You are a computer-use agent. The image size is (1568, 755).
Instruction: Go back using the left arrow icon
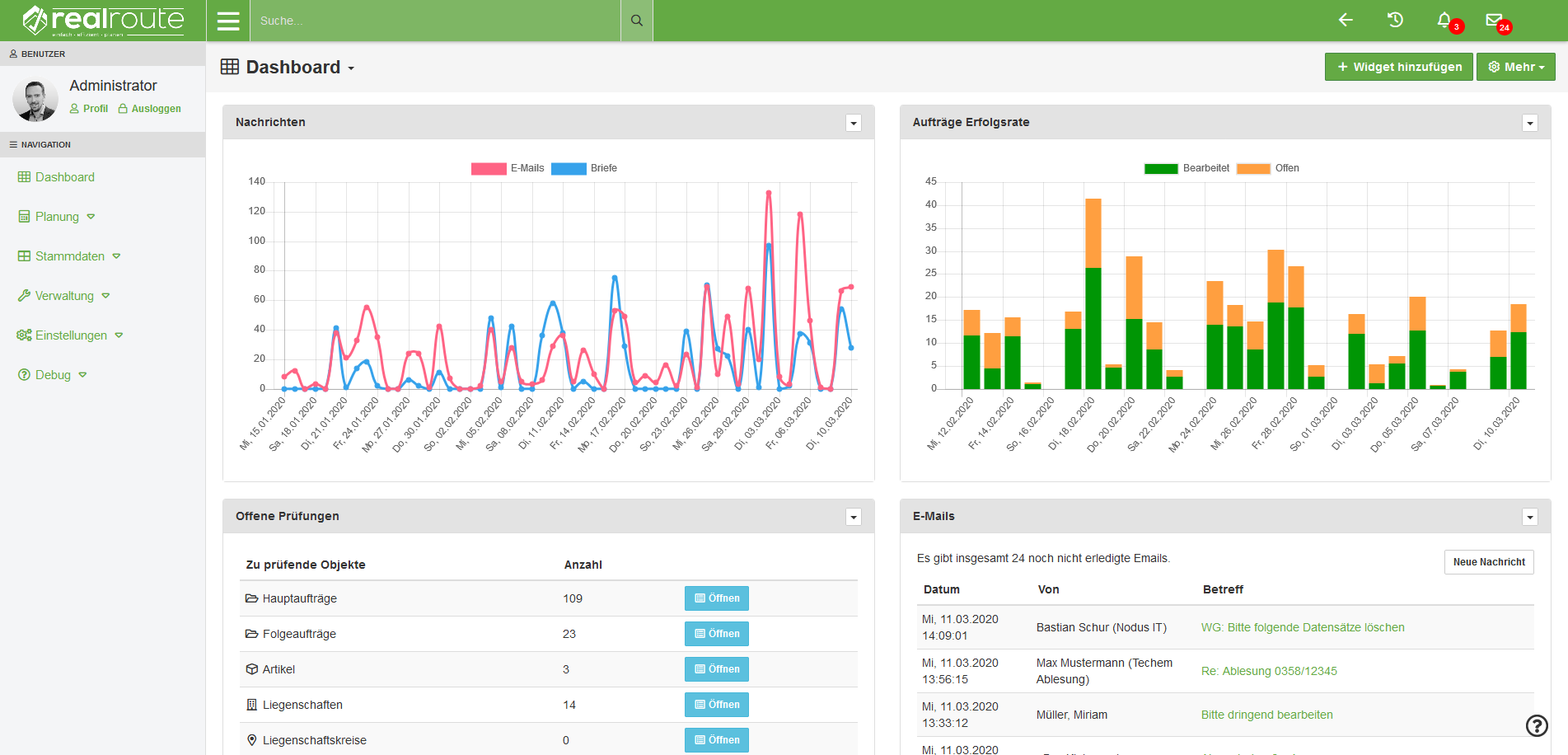[1346, 20]
